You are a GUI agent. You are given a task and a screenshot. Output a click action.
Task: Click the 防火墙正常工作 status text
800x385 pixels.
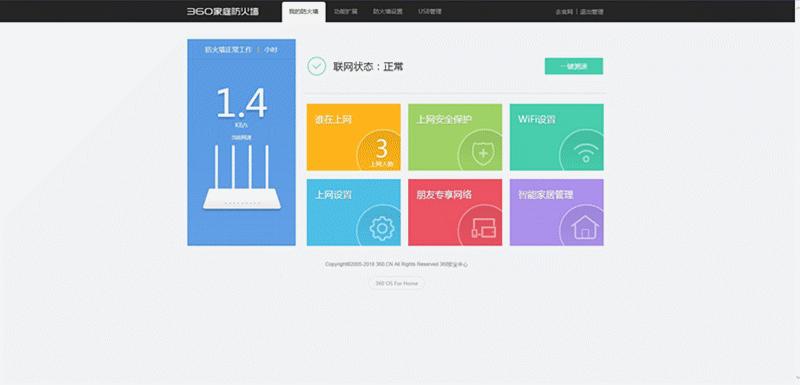tap(228, 49)
